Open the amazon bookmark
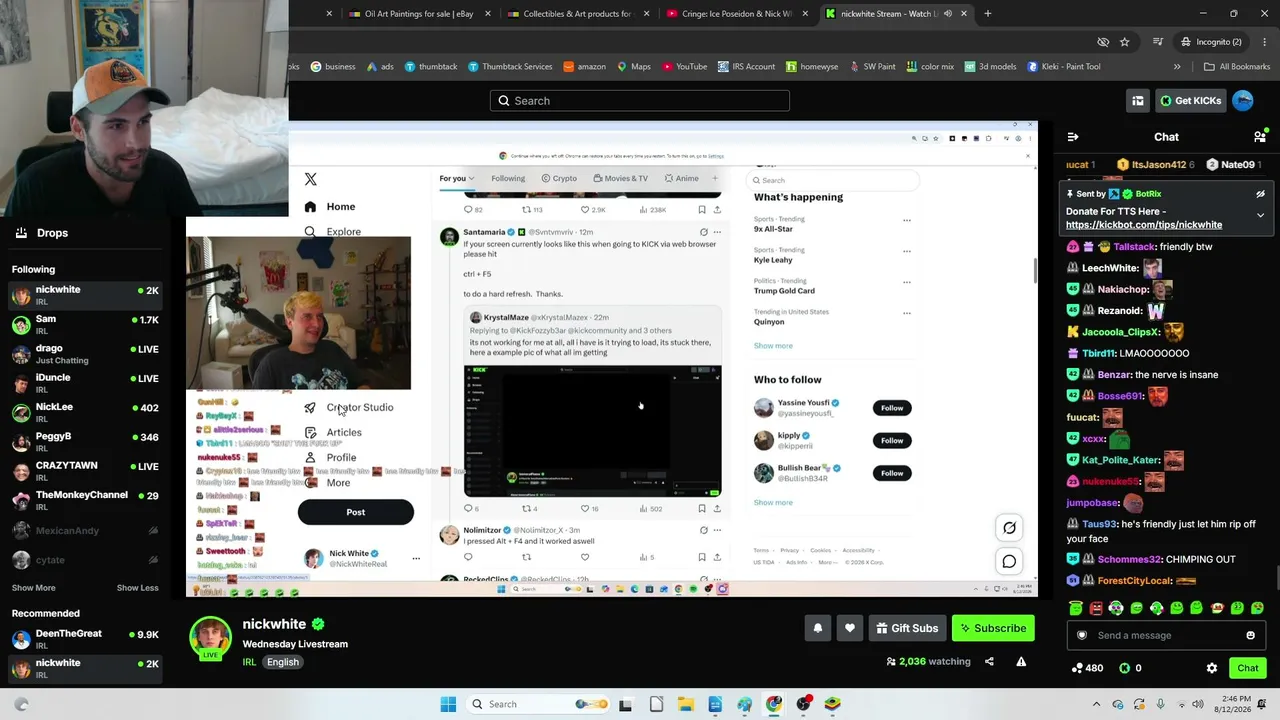1280x720 pixels. pos(584,67)
